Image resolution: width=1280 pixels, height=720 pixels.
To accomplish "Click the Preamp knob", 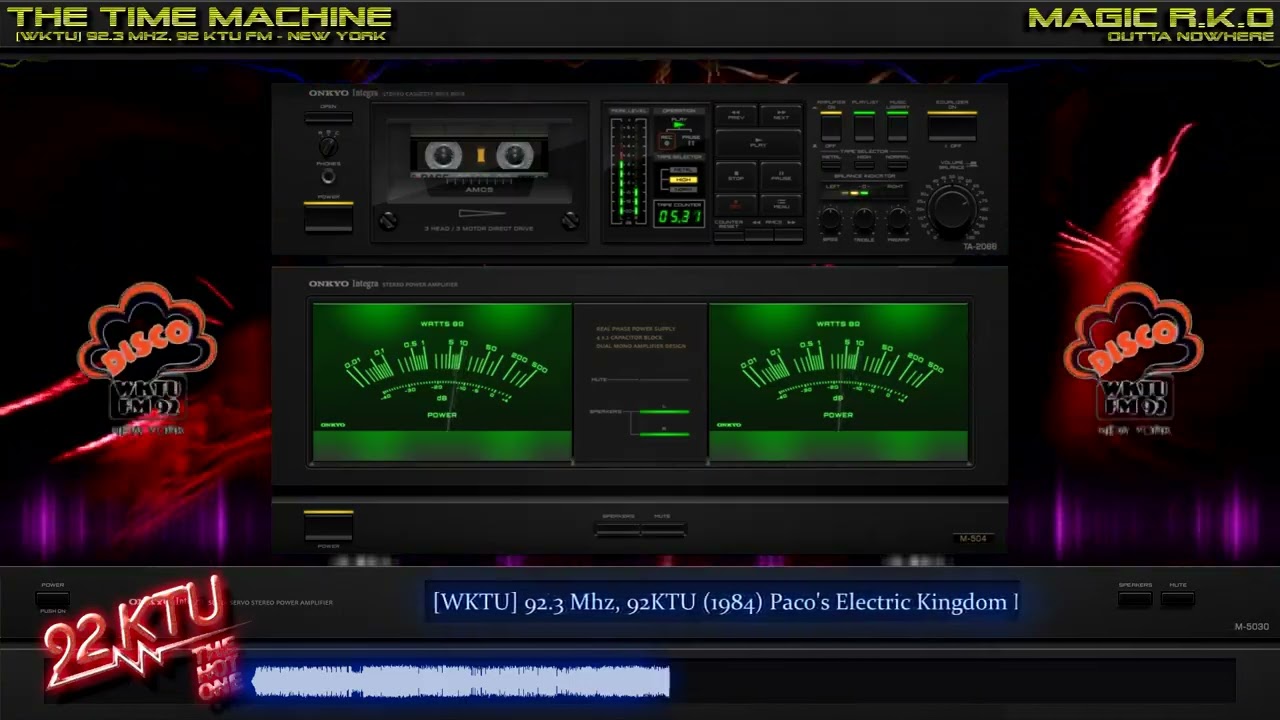I will click(x=897, y=218).
